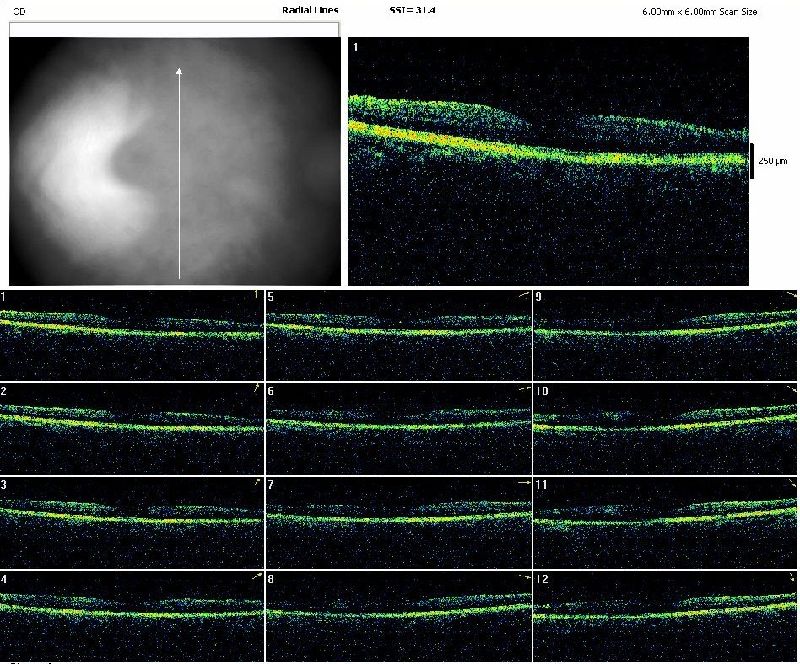This screenshot has height=664, width=800.
Task: Click the scan direction arrow in thumbnail 11
Action: coord(791,483)
